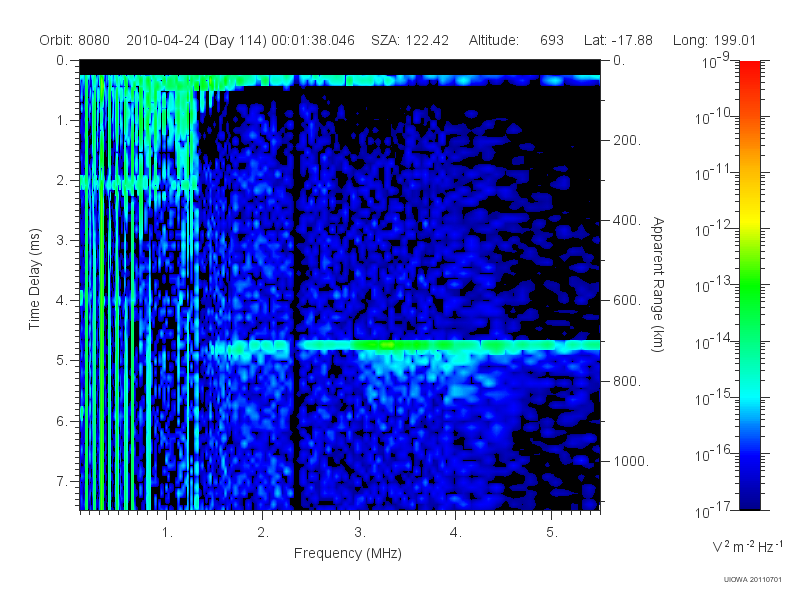Select the date '2010-04-24 (Day 114)' text

pos(196,40)
